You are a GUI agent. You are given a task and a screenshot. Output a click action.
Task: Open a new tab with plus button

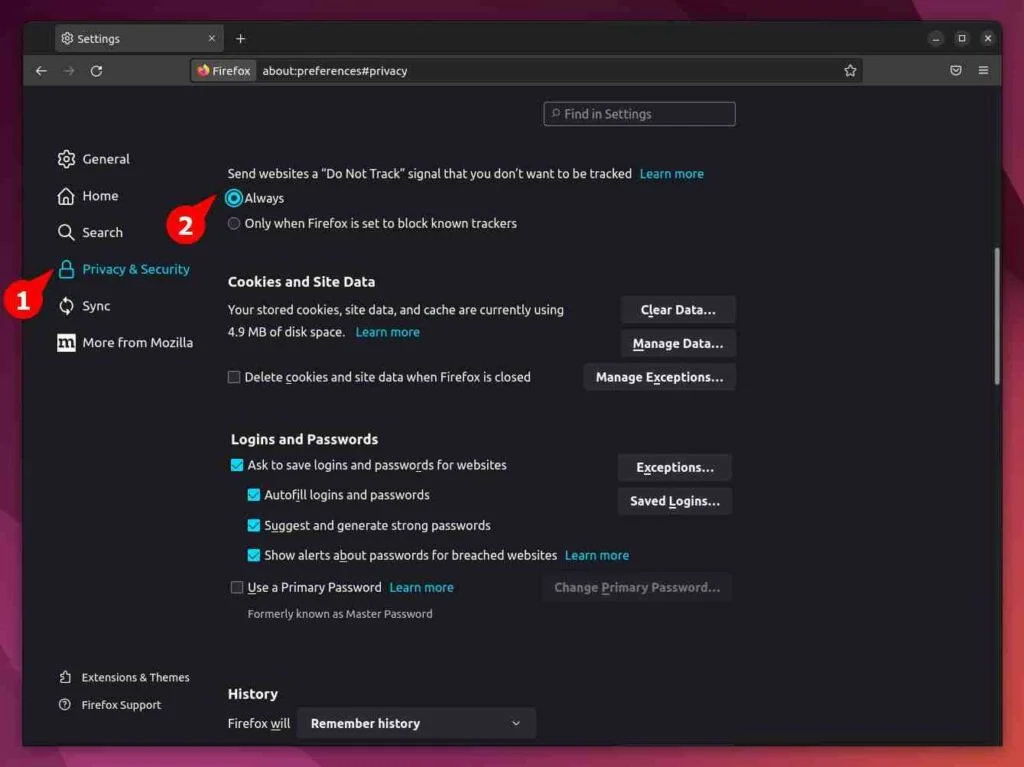(240, 39)
